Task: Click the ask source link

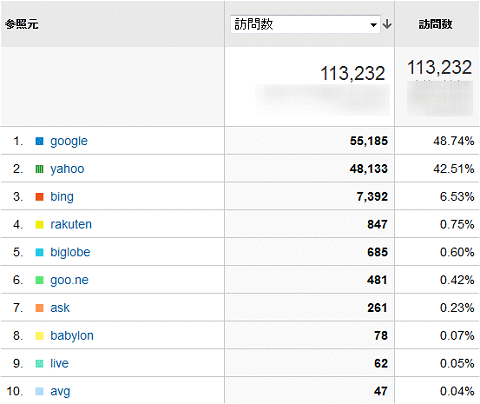Action: [60, 308]
